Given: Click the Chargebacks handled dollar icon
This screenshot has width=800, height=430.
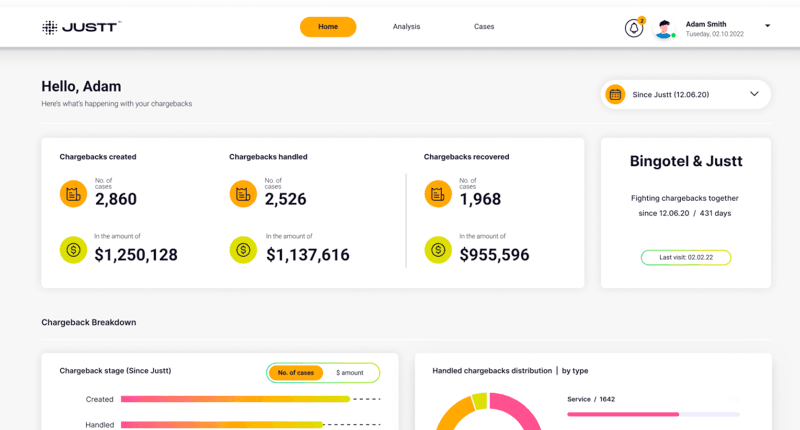Looking at the screenshot, I should point(243,250).
